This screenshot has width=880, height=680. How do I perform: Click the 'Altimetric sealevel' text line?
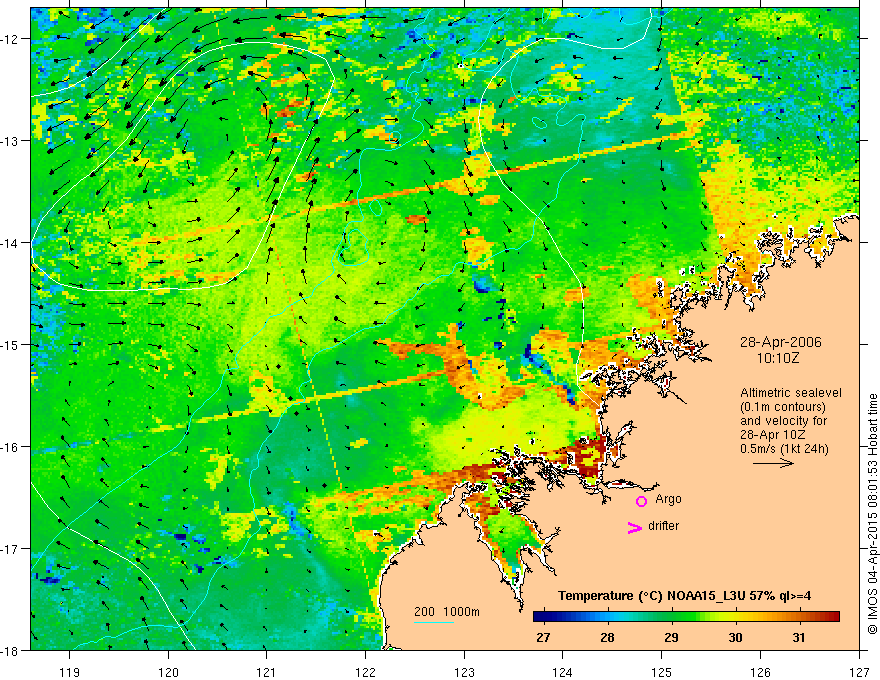coord(791,393)
